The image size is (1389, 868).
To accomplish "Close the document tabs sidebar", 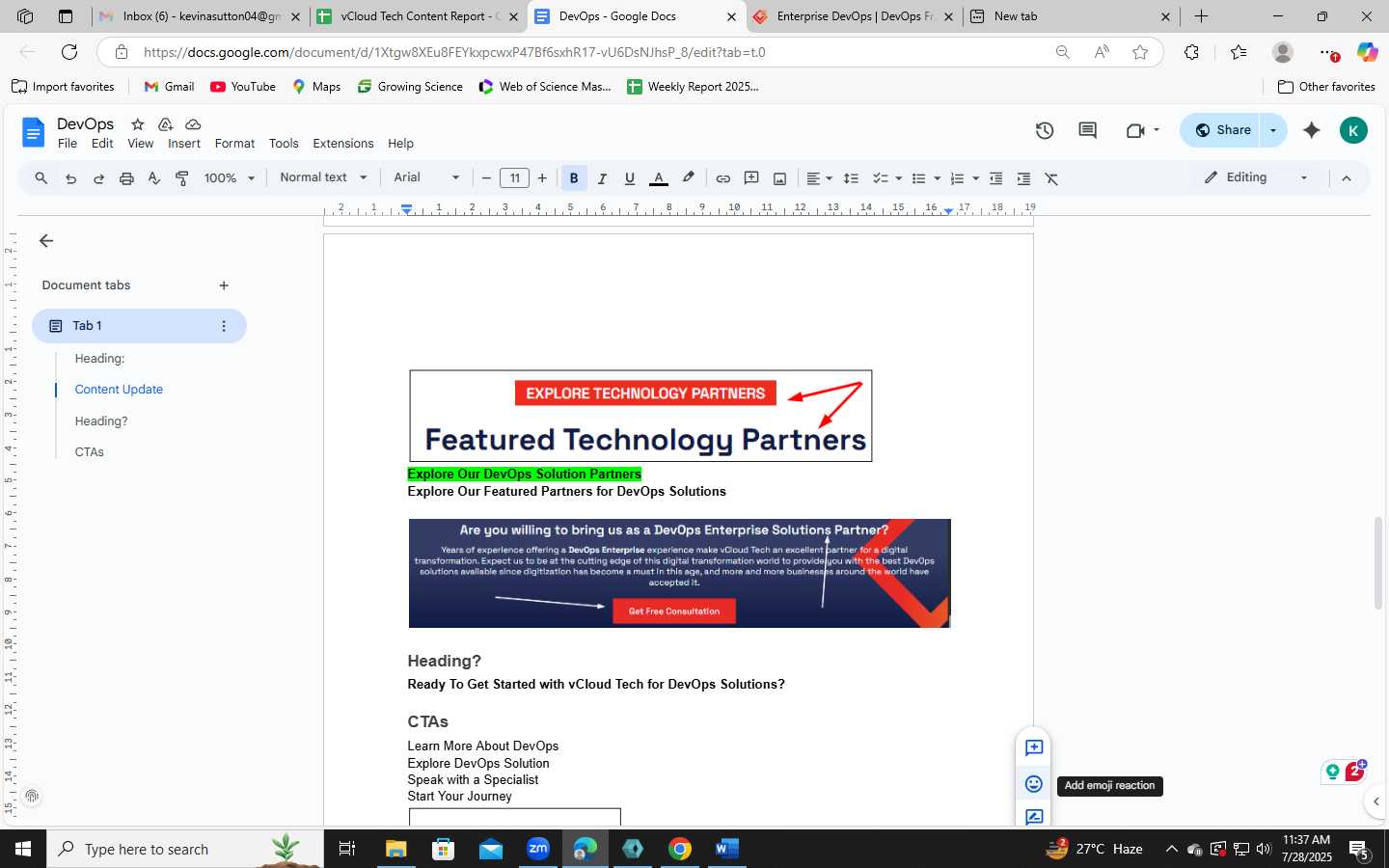I will click(x=46, y=241).
